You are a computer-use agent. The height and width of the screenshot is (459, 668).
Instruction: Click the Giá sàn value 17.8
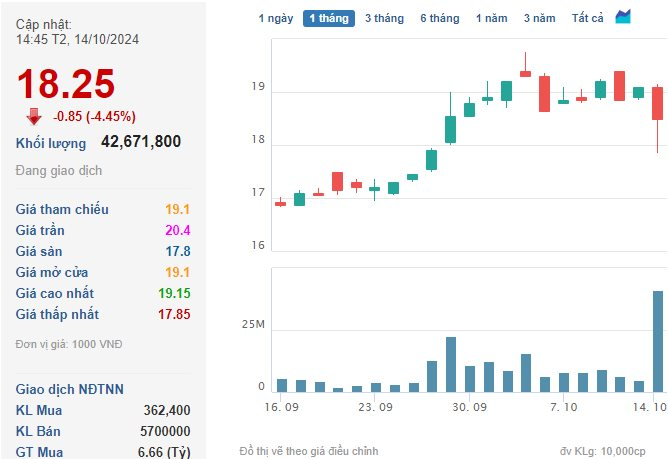178,251
